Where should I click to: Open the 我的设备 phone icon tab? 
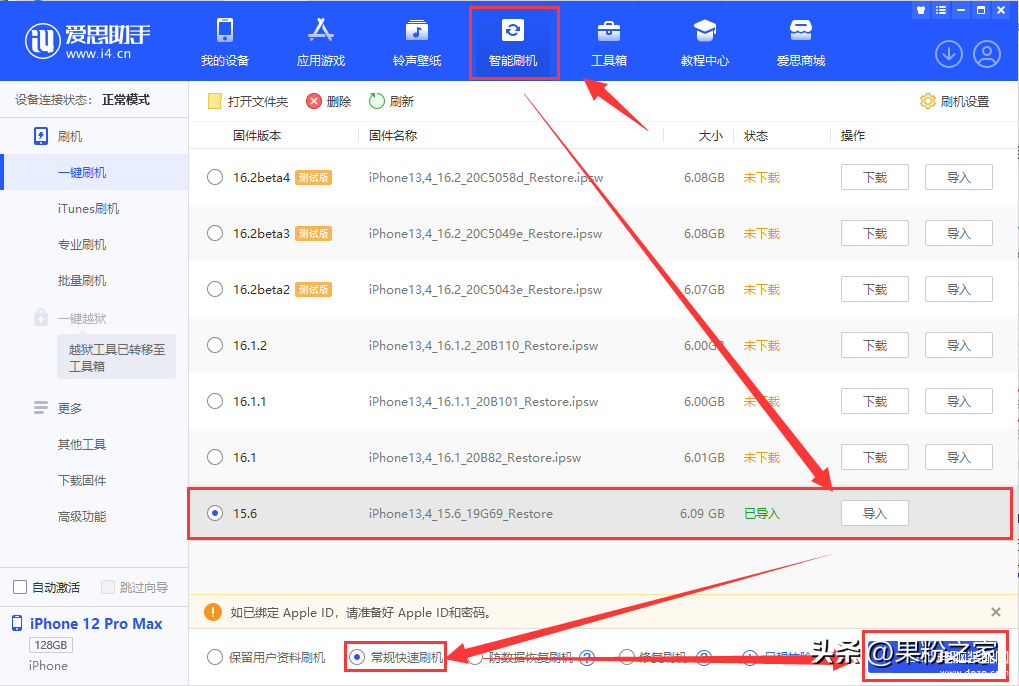[x=224, y=31]
